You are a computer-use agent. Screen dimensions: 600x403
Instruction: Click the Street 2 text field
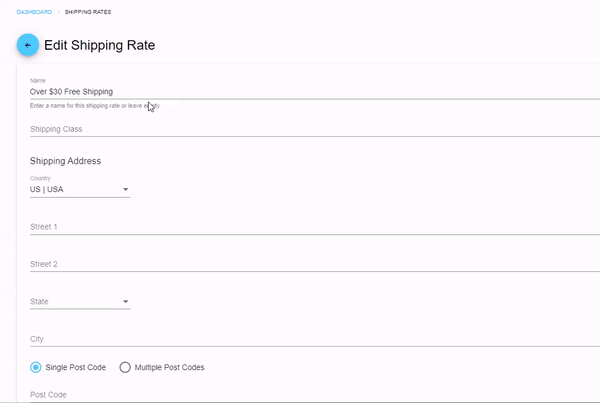pyautogui.click(x=300, y=264)
